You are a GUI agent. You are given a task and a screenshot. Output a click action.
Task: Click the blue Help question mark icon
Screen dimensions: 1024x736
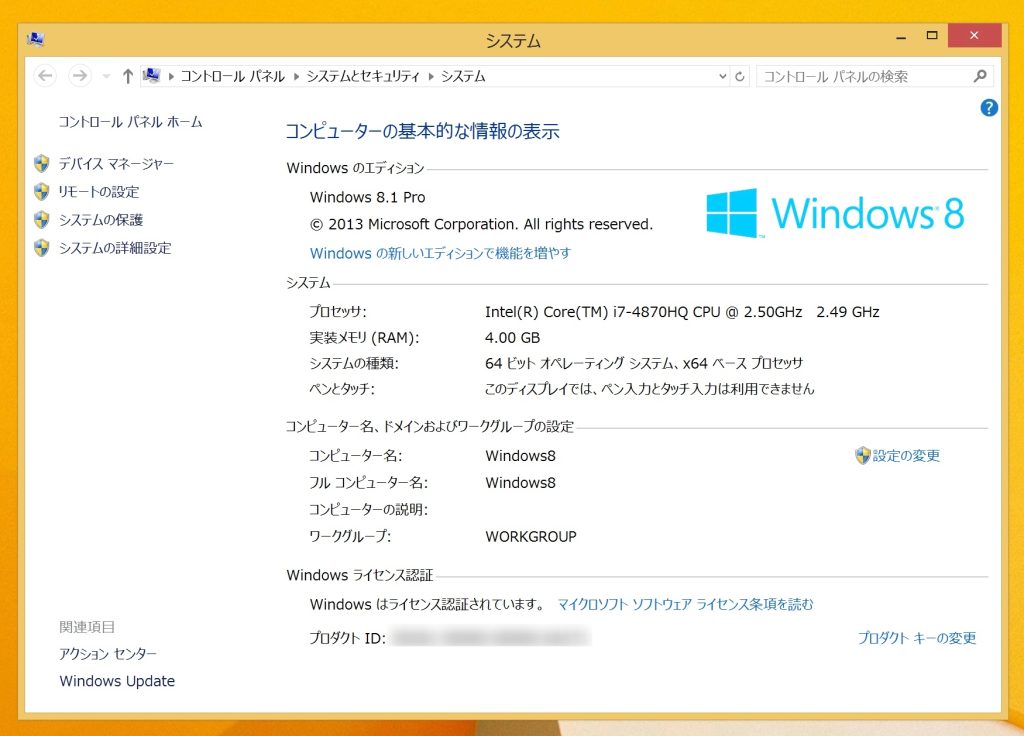[x=988, y=108]
